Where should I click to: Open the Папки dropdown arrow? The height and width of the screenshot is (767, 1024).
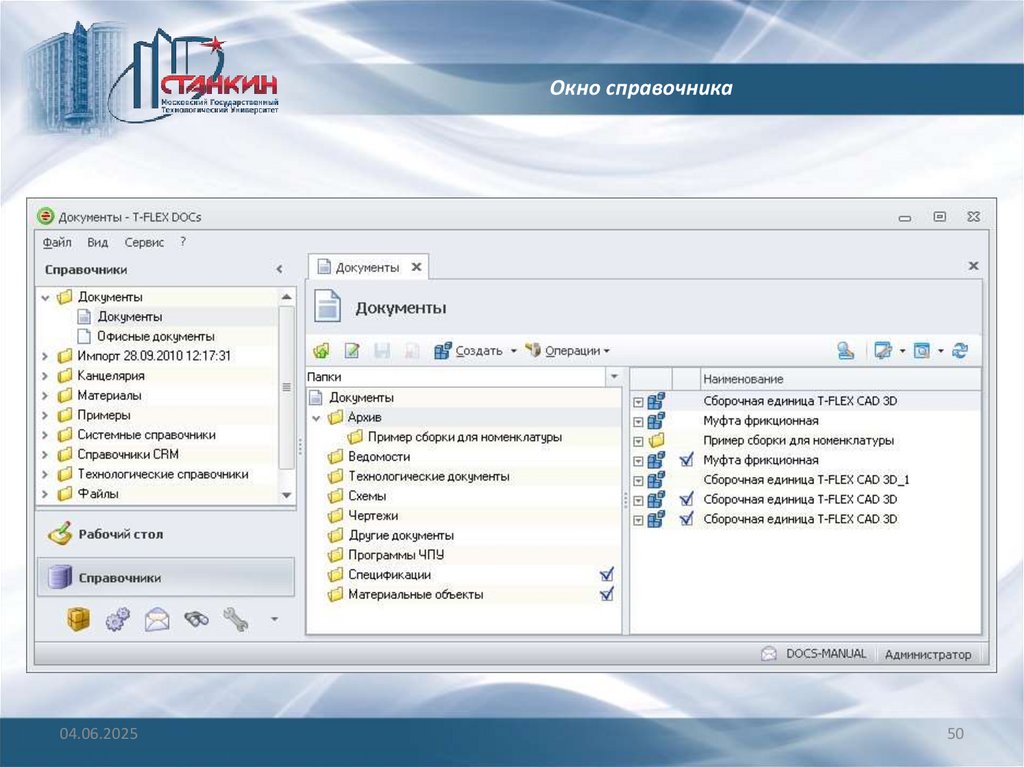tap(614, 377)
